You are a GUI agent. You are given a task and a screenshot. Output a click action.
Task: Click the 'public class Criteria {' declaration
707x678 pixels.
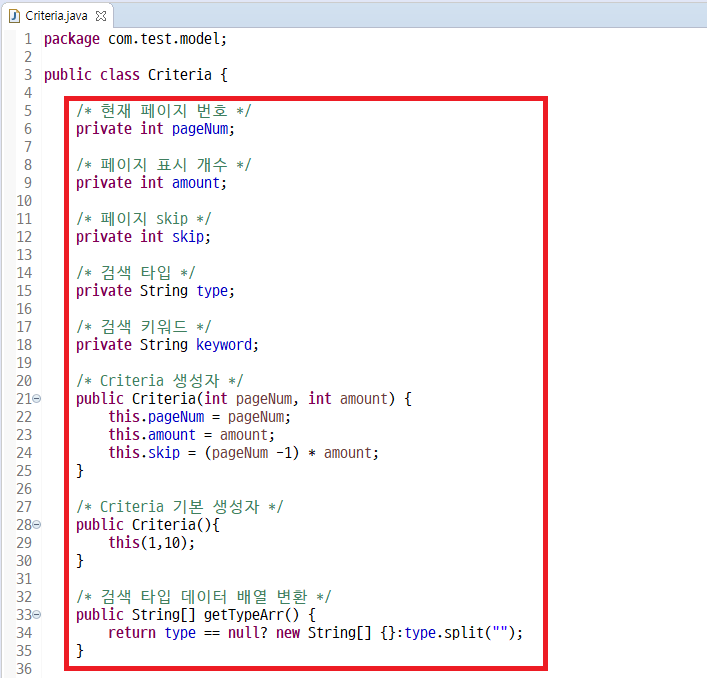(x=136, y=75)
